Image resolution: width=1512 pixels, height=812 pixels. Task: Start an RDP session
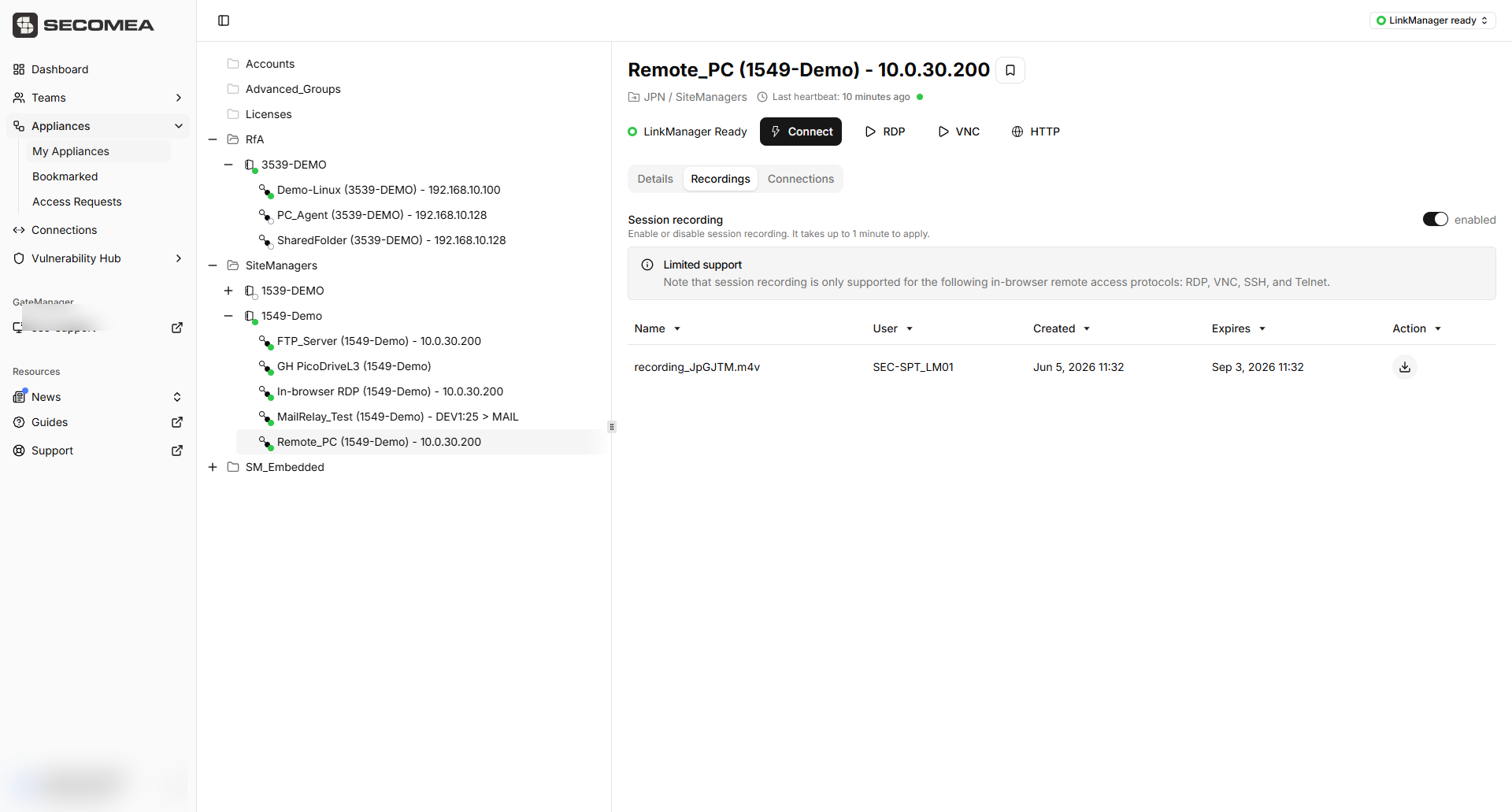tap(885, 132)
